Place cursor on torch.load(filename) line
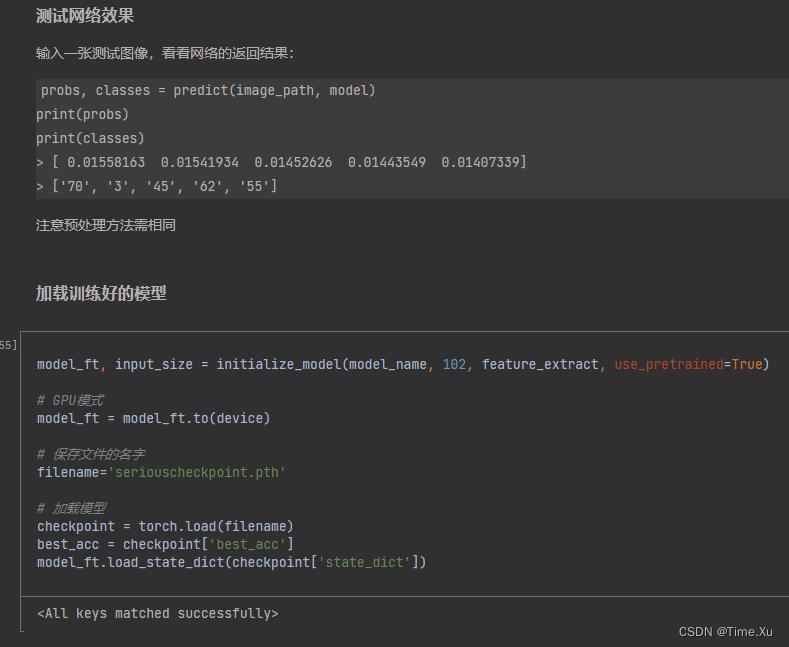 click(165, 526)
